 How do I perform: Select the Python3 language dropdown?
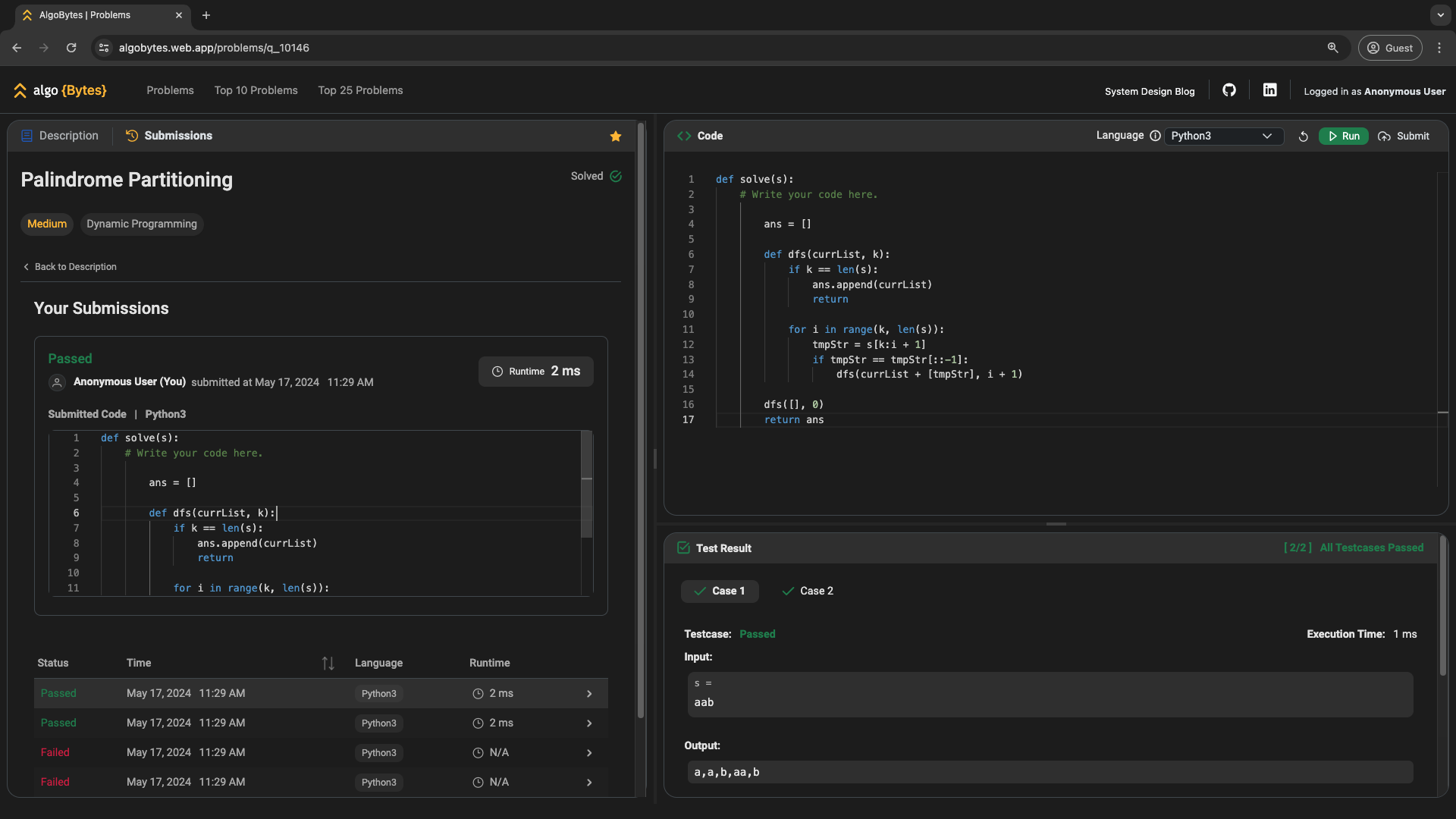tap(1222, 136)
